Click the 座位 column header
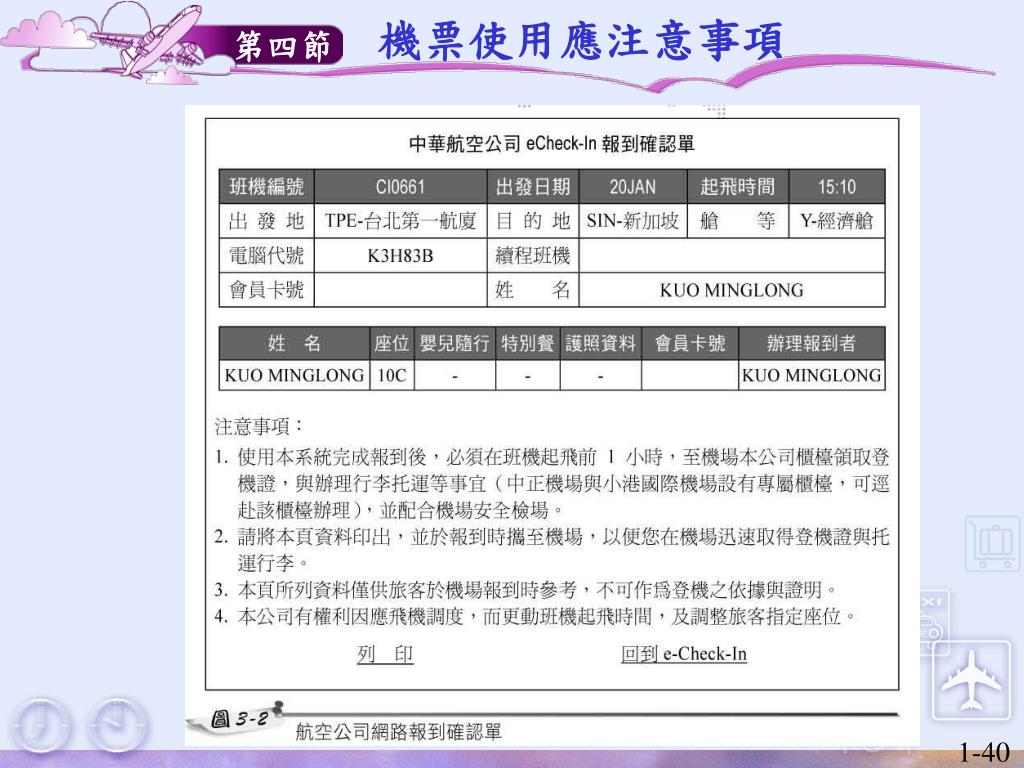 pos(392,343)
